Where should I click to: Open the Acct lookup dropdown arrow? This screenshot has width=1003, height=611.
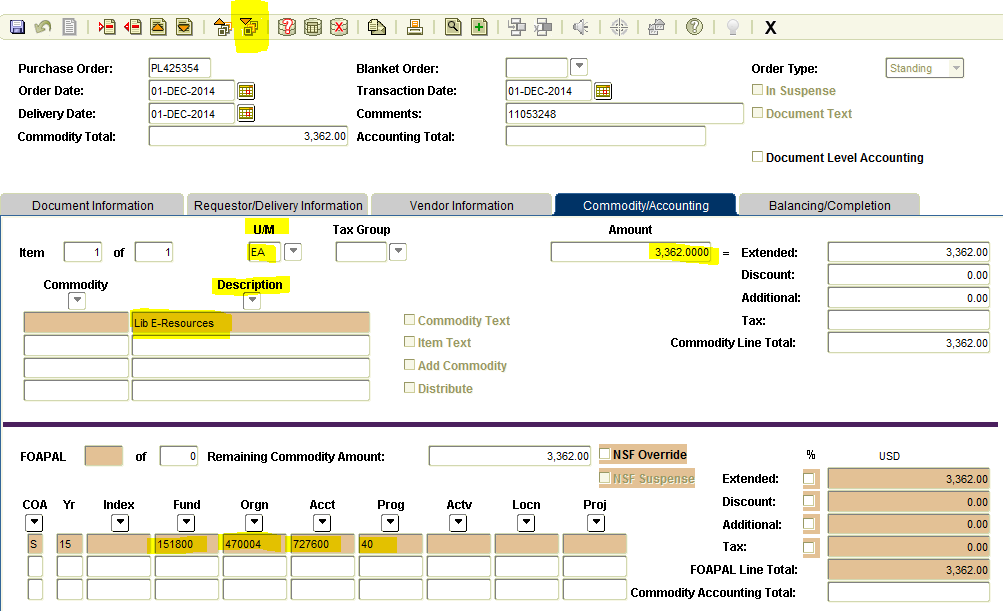coord(322,523)
